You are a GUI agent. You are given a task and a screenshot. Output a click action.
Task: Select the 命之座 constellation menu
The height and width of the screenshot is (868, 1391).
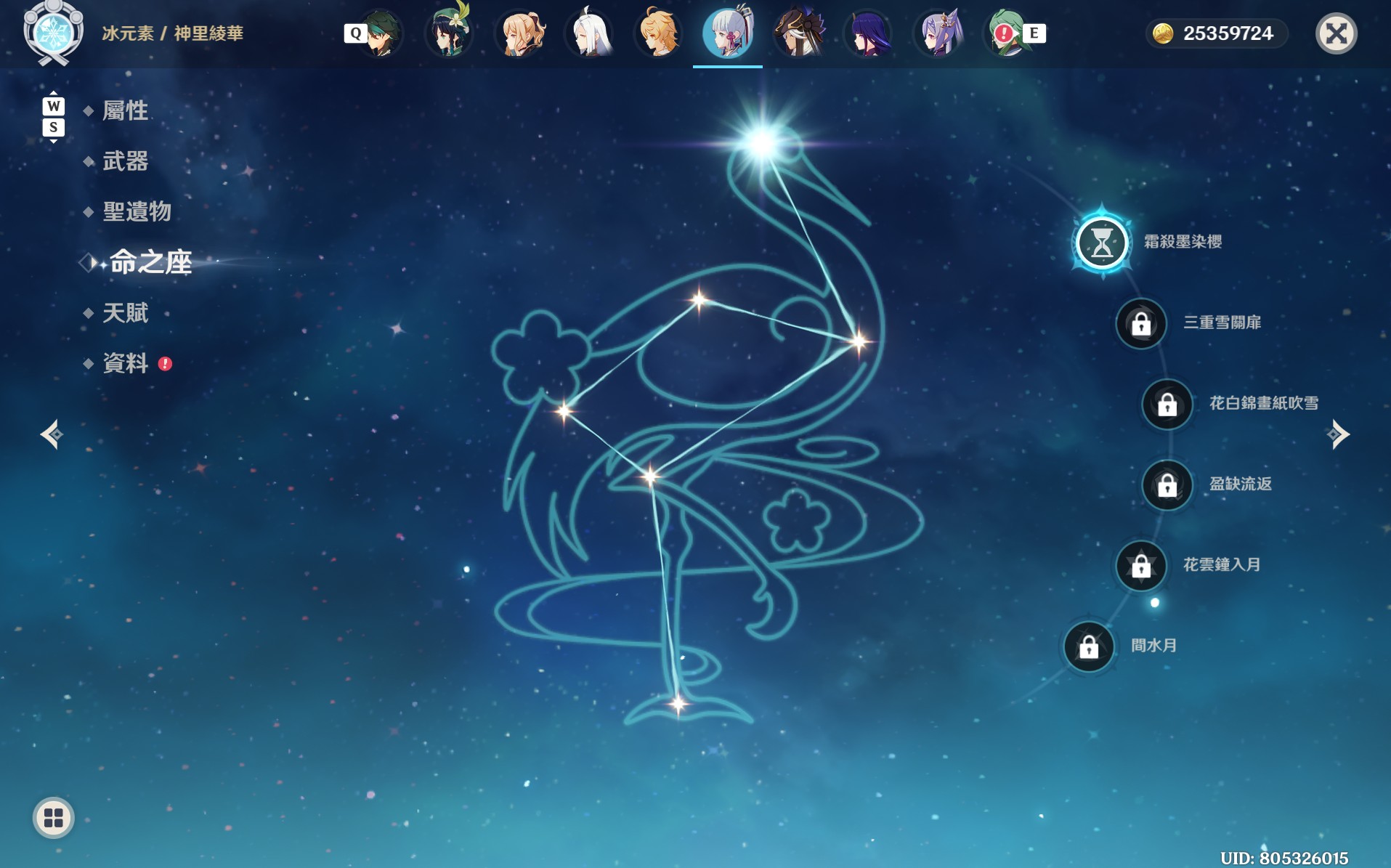tap(150, 262)
